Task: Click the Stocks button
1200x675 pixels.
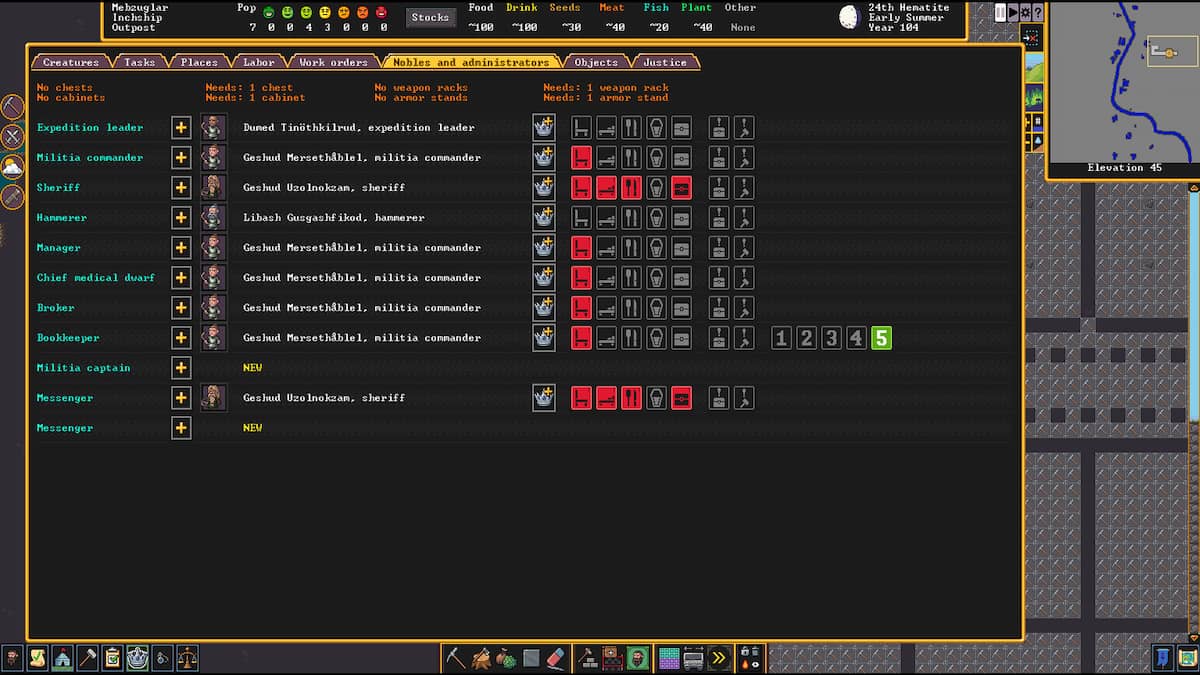Action: 430,17
